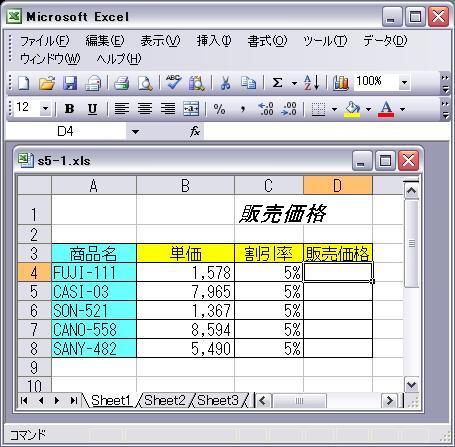This screenshot has height=447, width=455.
Task: Toggle Underline formatting
Action: 92,109
